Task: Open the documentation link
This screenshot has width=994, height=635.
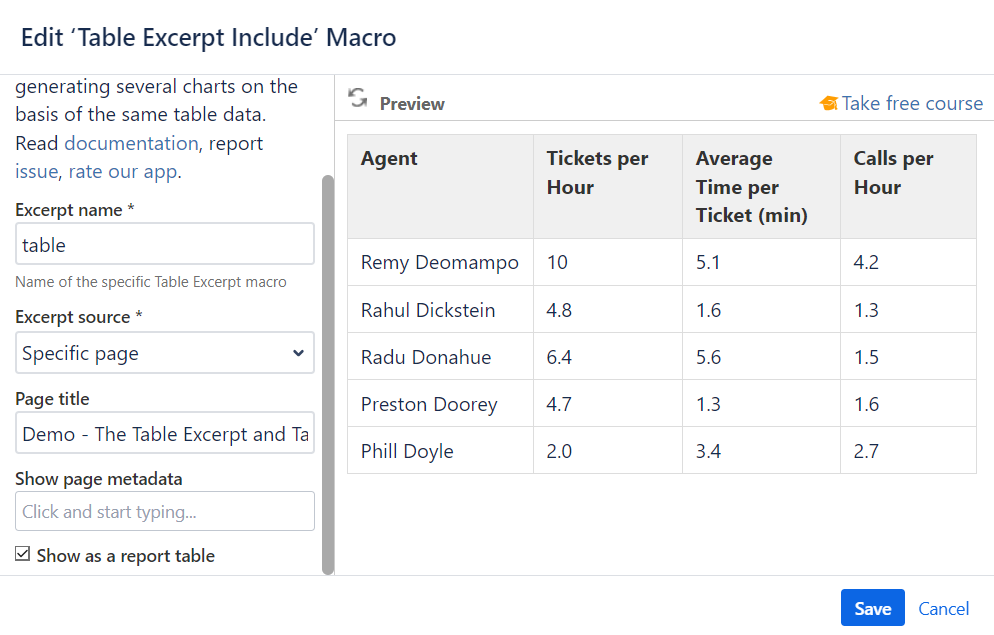Action: click(131, 143)
